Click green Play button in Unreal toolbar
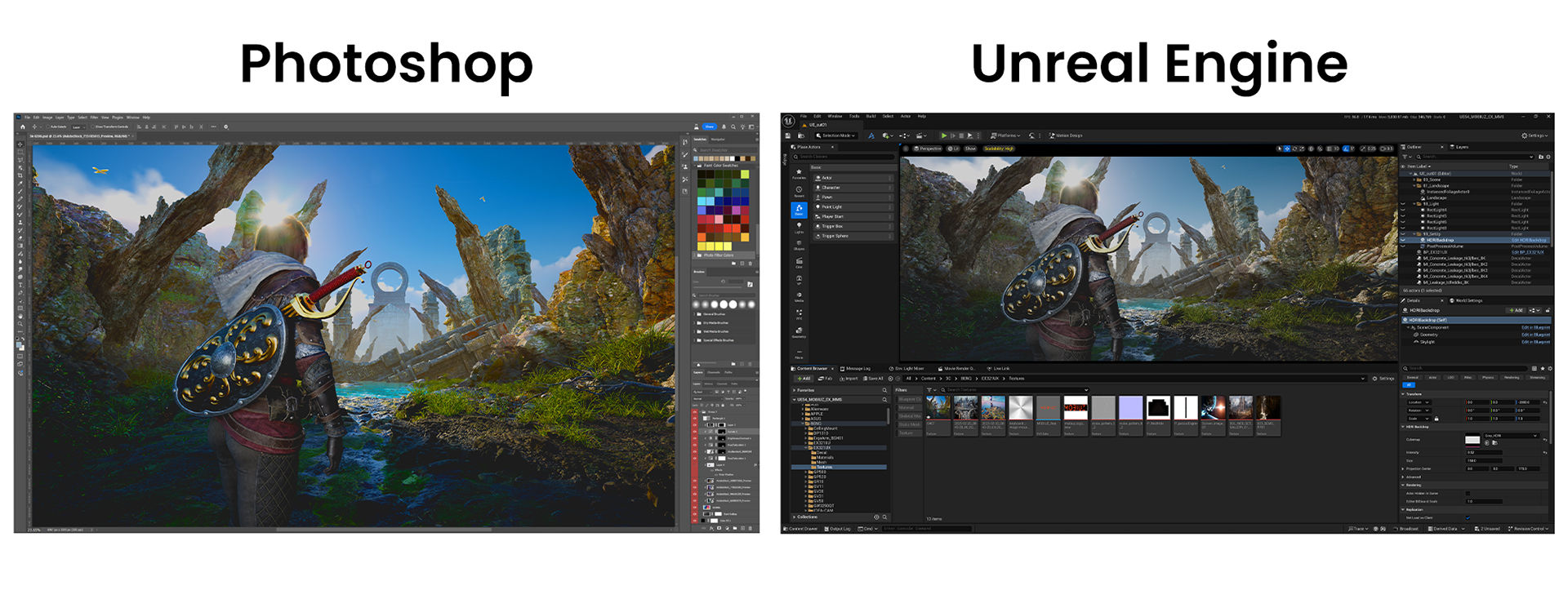The width and height of the screenshot is (1568, 599). [944, 135]
